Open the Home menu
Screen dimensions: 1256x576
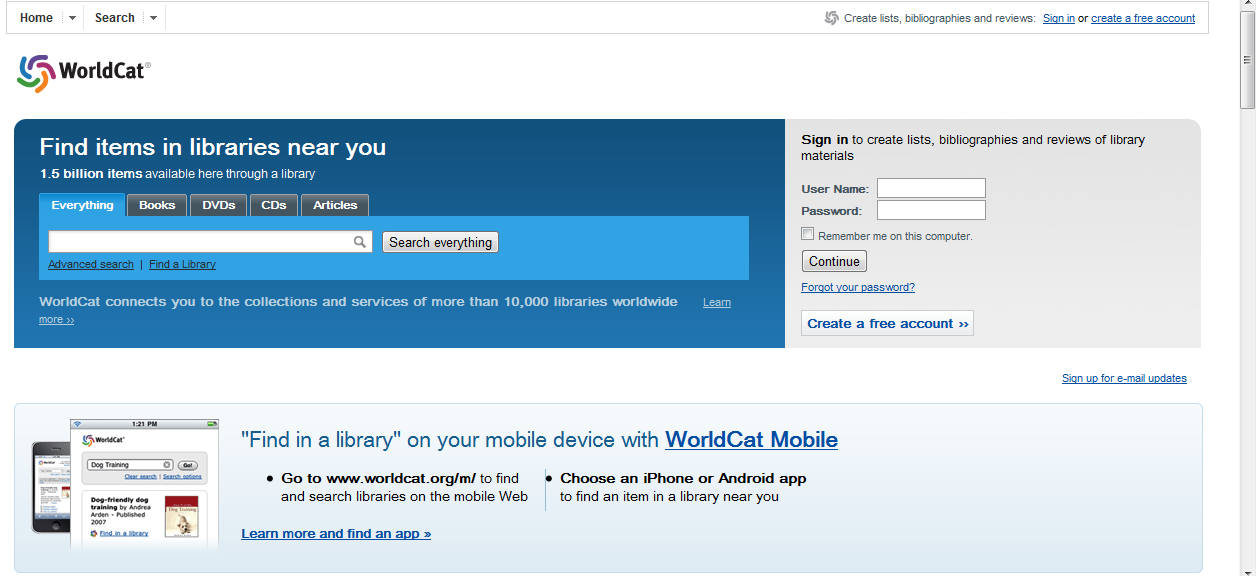(36, 18)
